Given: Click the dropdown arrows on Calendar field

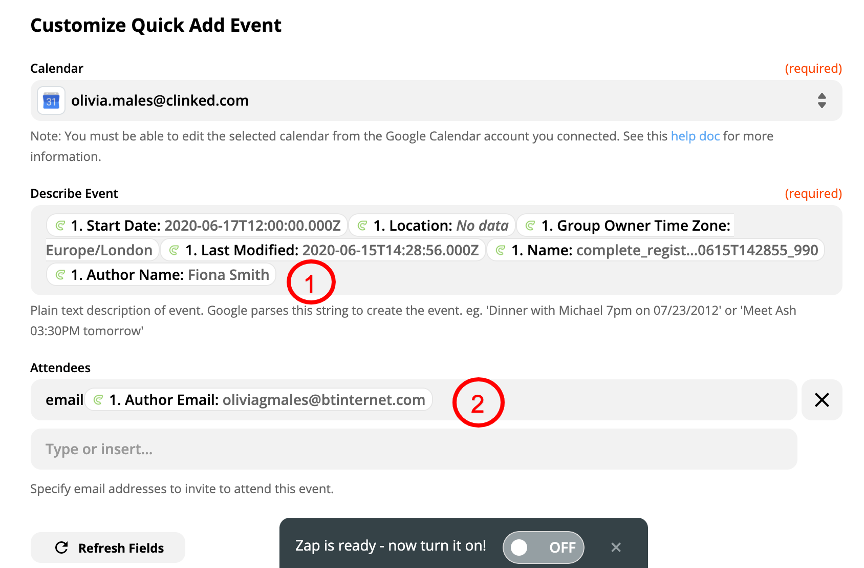Looking at the screenshot, I should coord(822,101).
